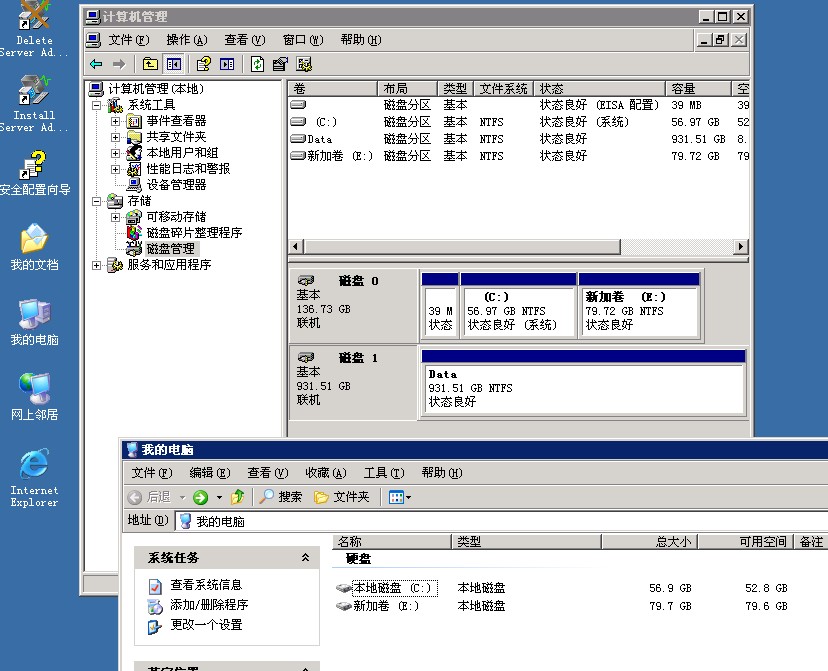Click 文件夹 folders button in 我的电脑 toolbar
The width and height of the screenshot is (828, 671).
(342, 497)
